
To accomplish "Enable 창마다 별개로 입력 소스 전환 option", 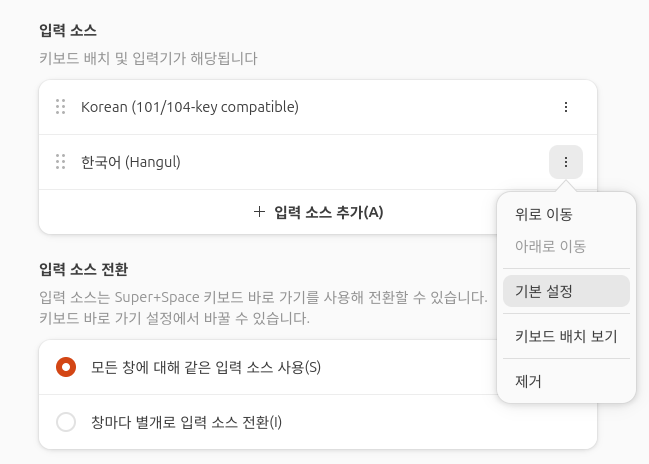I will (x=66, y=422).
